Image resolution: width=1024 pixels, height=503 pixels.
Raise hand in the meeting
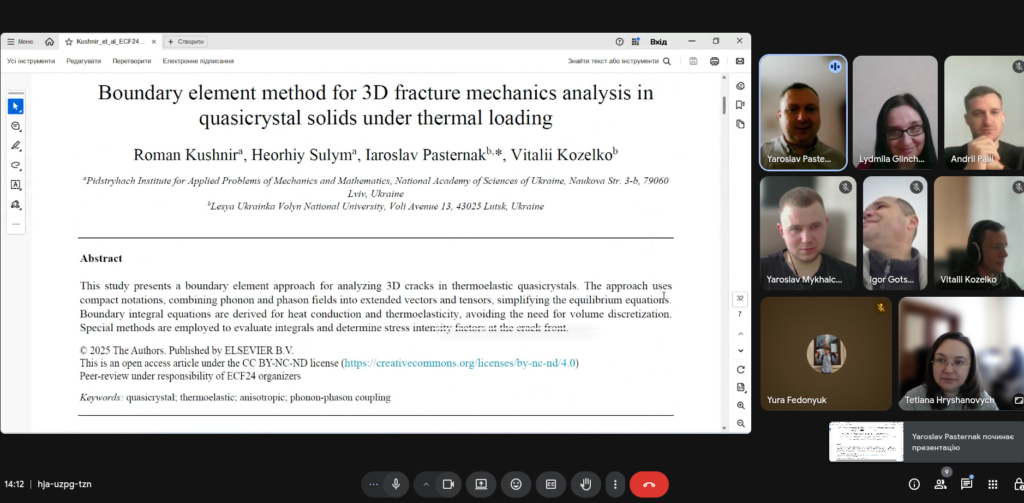click(x=586, y=484)
